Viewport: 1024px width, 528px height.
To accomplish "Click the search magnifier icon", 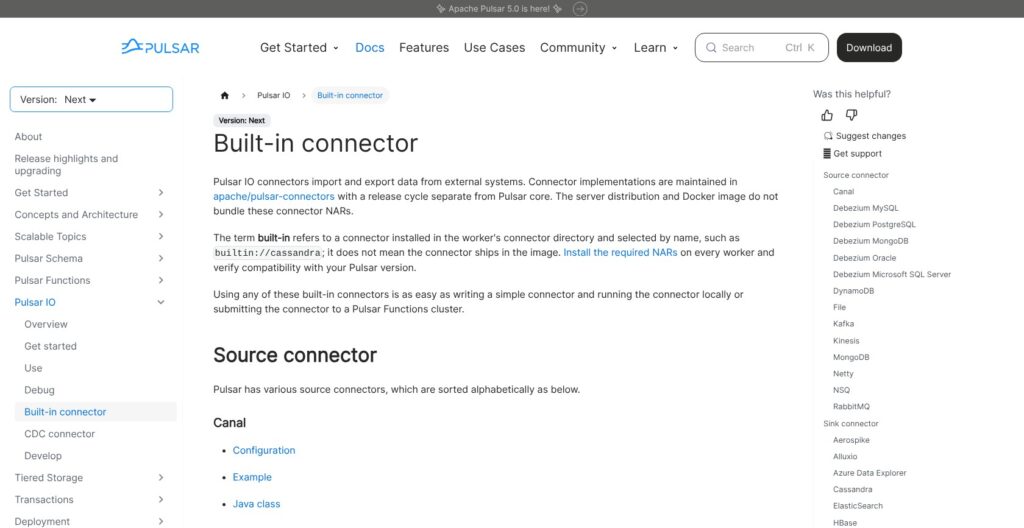I will tap(711, 48).
